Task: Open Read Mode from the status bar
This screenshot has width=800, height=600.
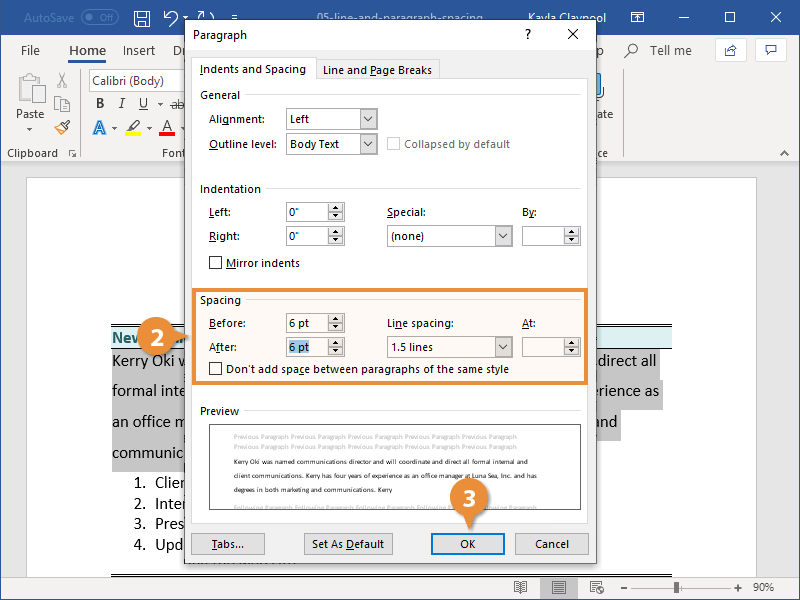Action: [520, 588]
